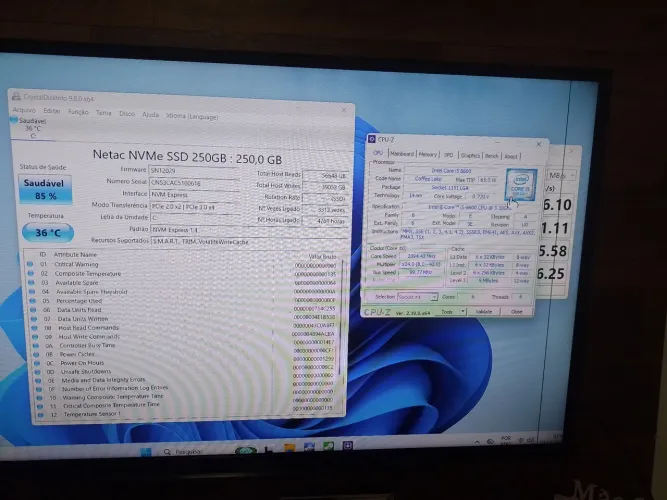The image size is (667, 500).
Task: Click the Validate button in CPU-Z
Action: 484,312
